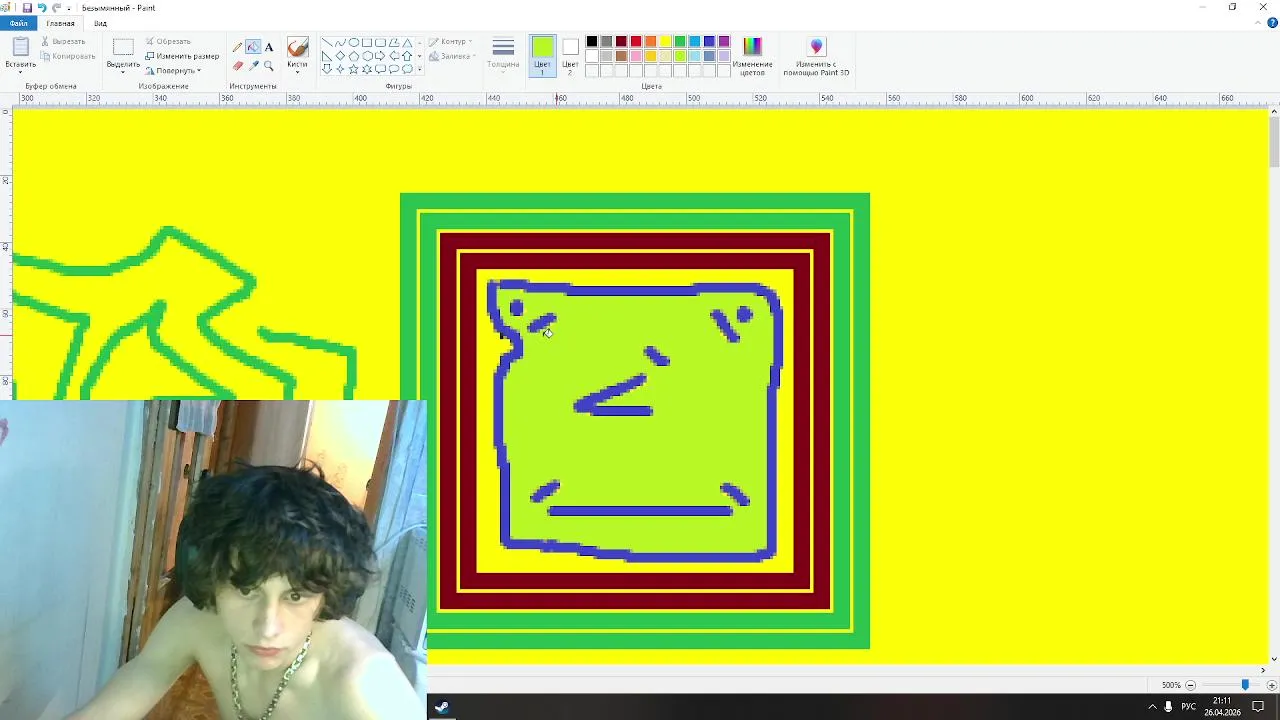Open the File (Файл) menu
The width and height of the screenshot is (1280, 720).
(x=19, y=23)
